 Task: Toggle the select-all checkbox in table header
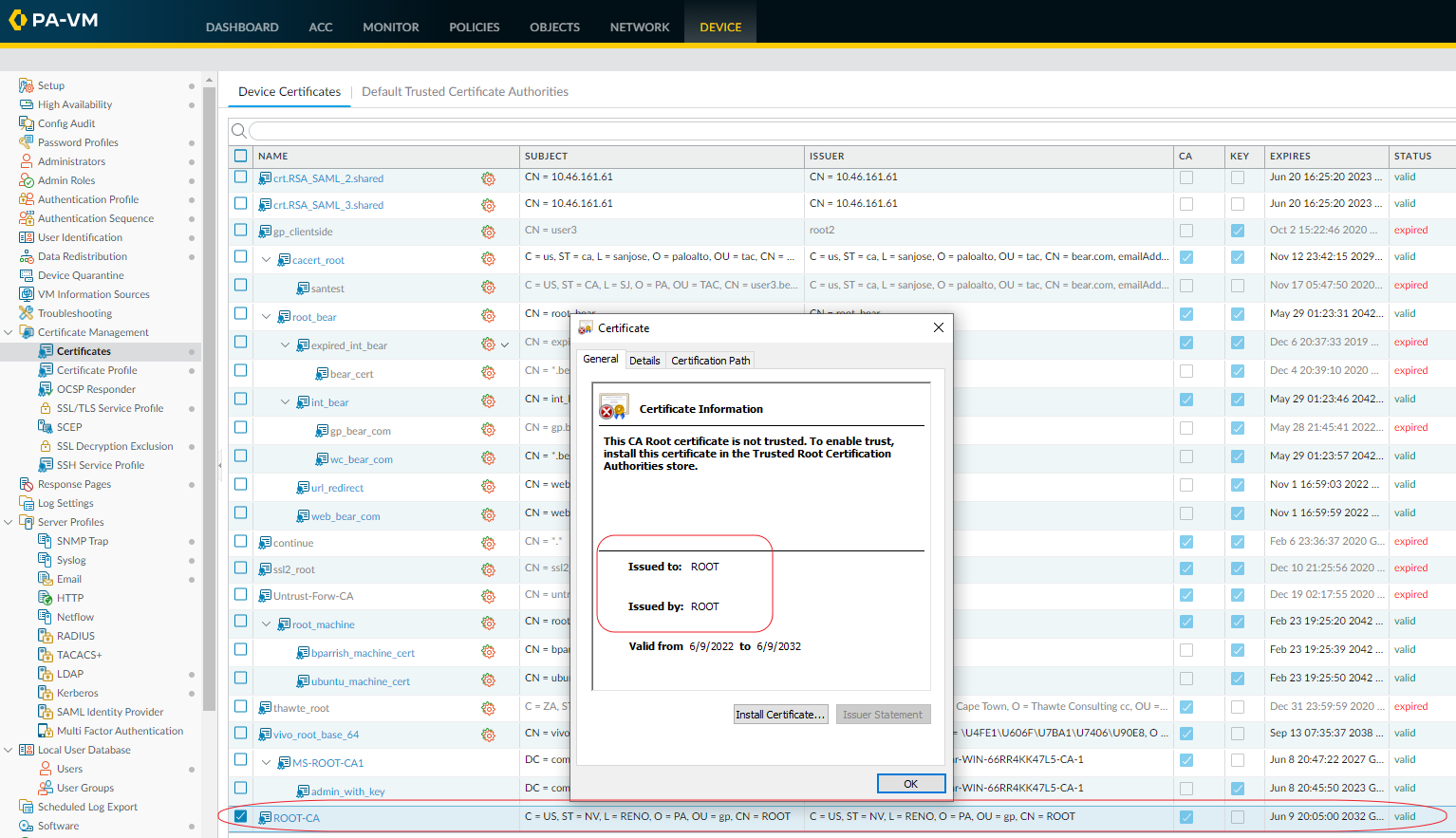pyautogui.click(x=240, y=156)
